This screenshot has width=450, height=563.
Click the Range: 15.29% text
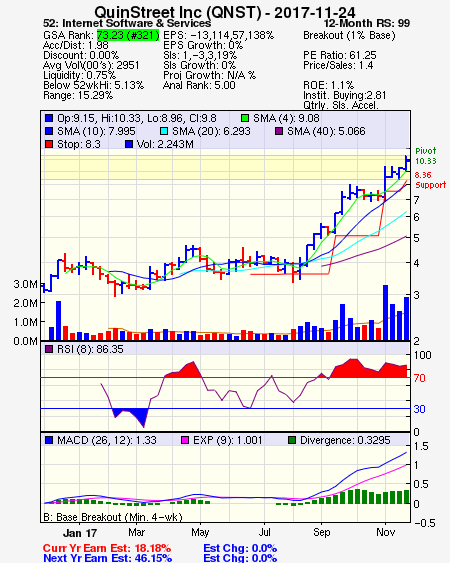[x=78, y=96]
